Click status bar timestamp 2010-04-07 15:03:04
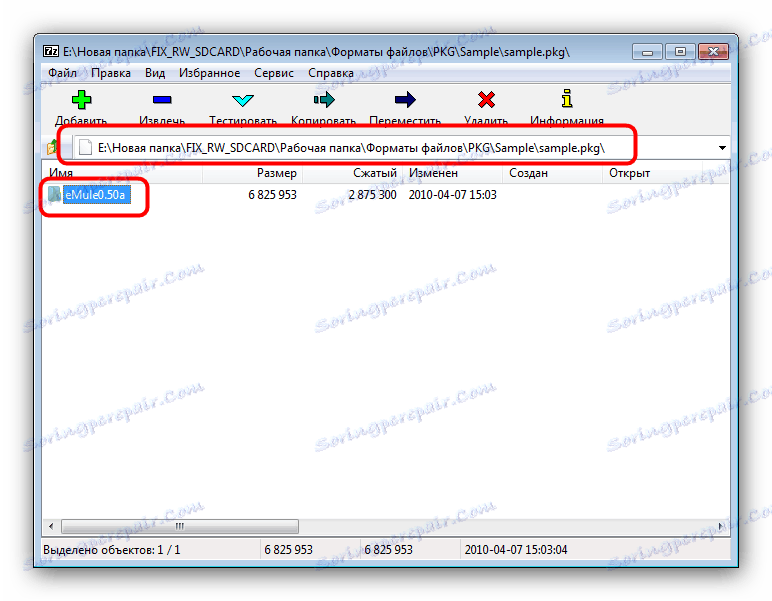772x601 pixels. (515, 549)
